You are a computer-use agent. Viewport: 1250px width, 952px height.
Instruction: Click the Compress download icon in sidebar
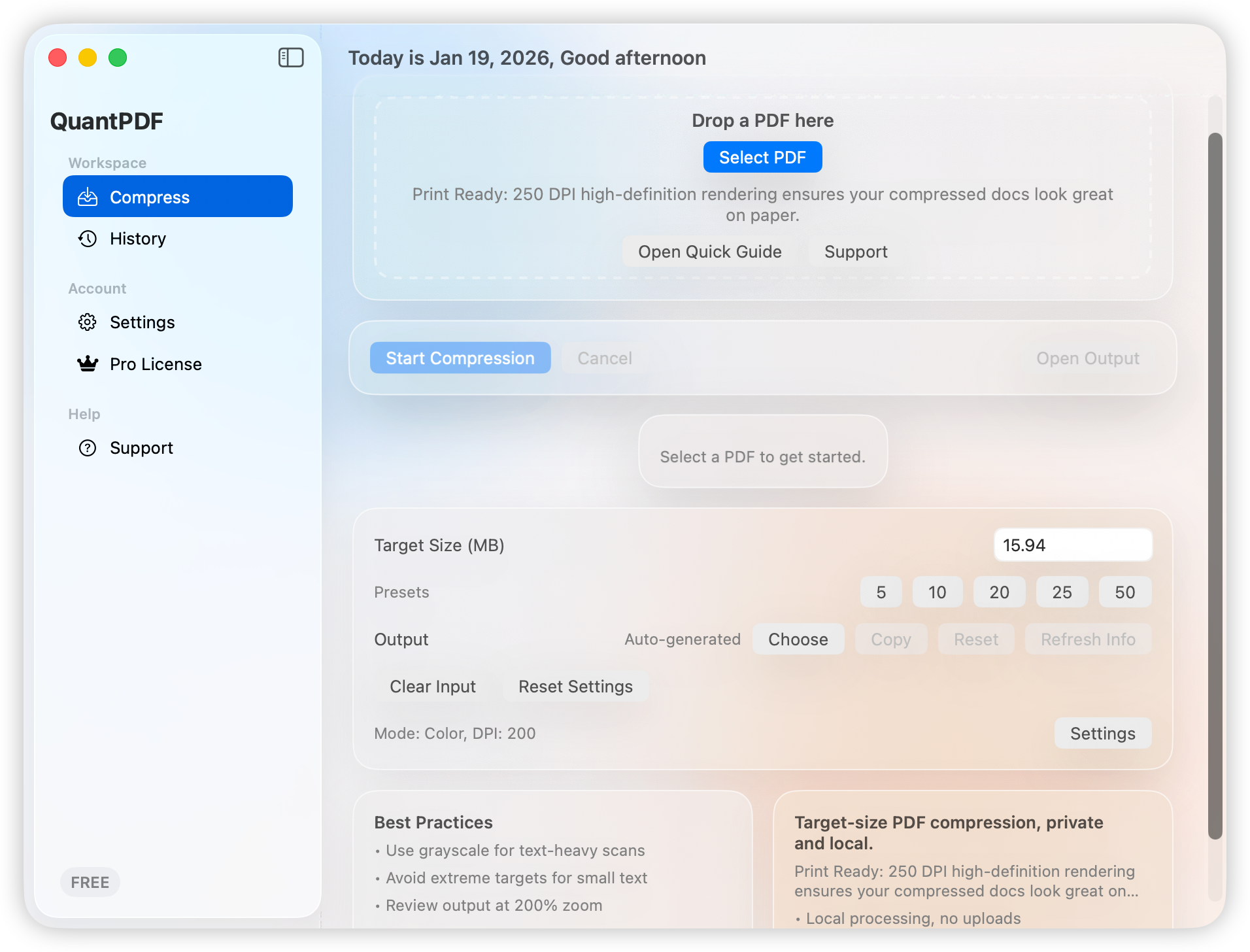coord(88,196)
